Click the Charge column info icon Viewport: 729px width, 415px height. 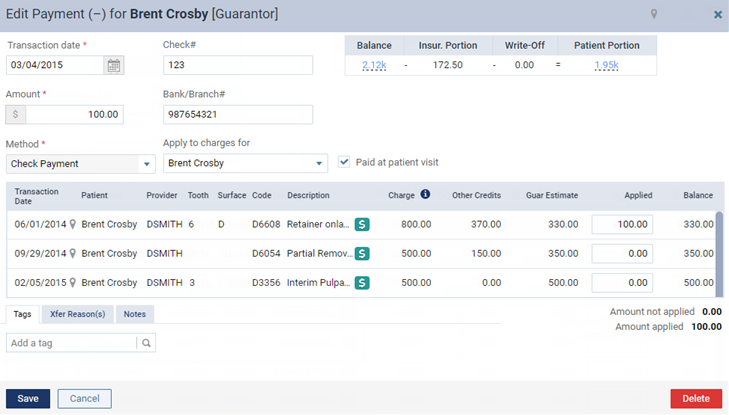point(425,194)
